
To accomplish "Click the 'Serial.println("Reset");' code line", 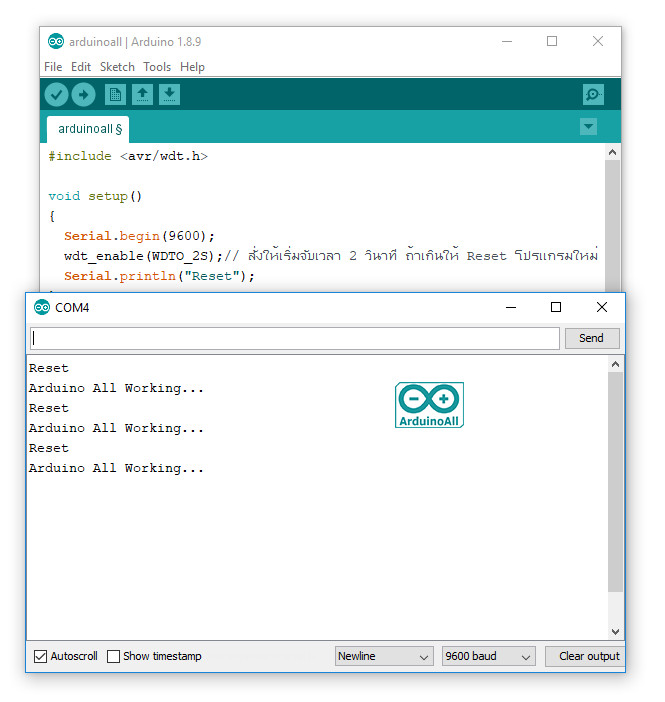I will 159,276.
